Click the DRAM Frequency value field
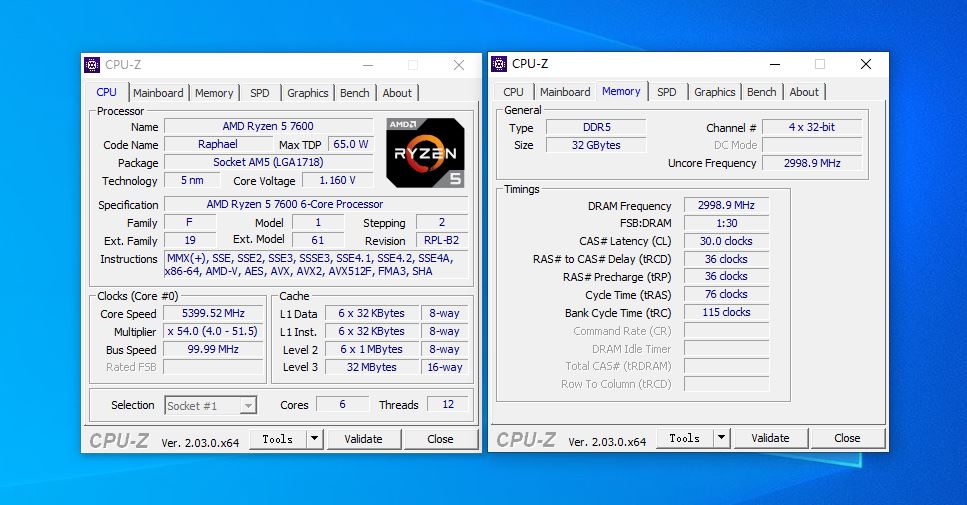Image resolution: width=967 pixels, height=505 pixels. (726, 205)
